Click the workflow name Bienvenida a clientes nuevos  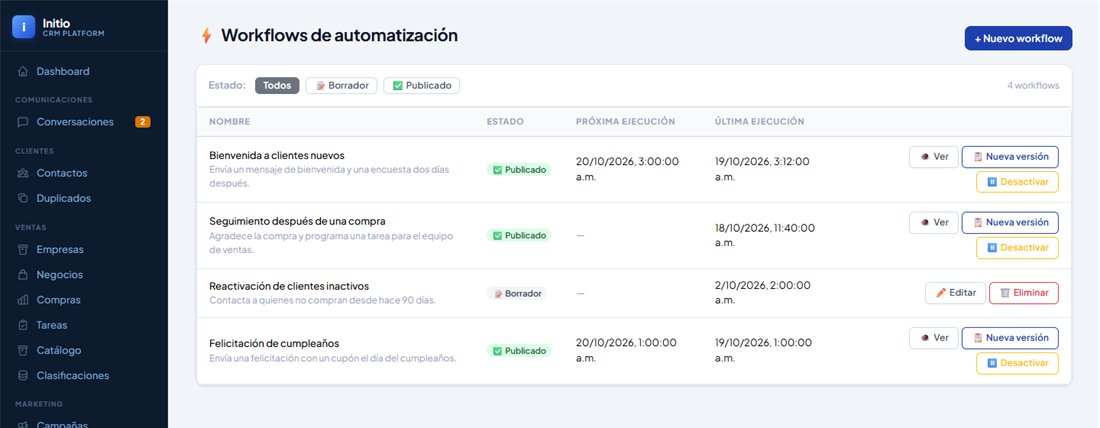(x=277, y=156)
